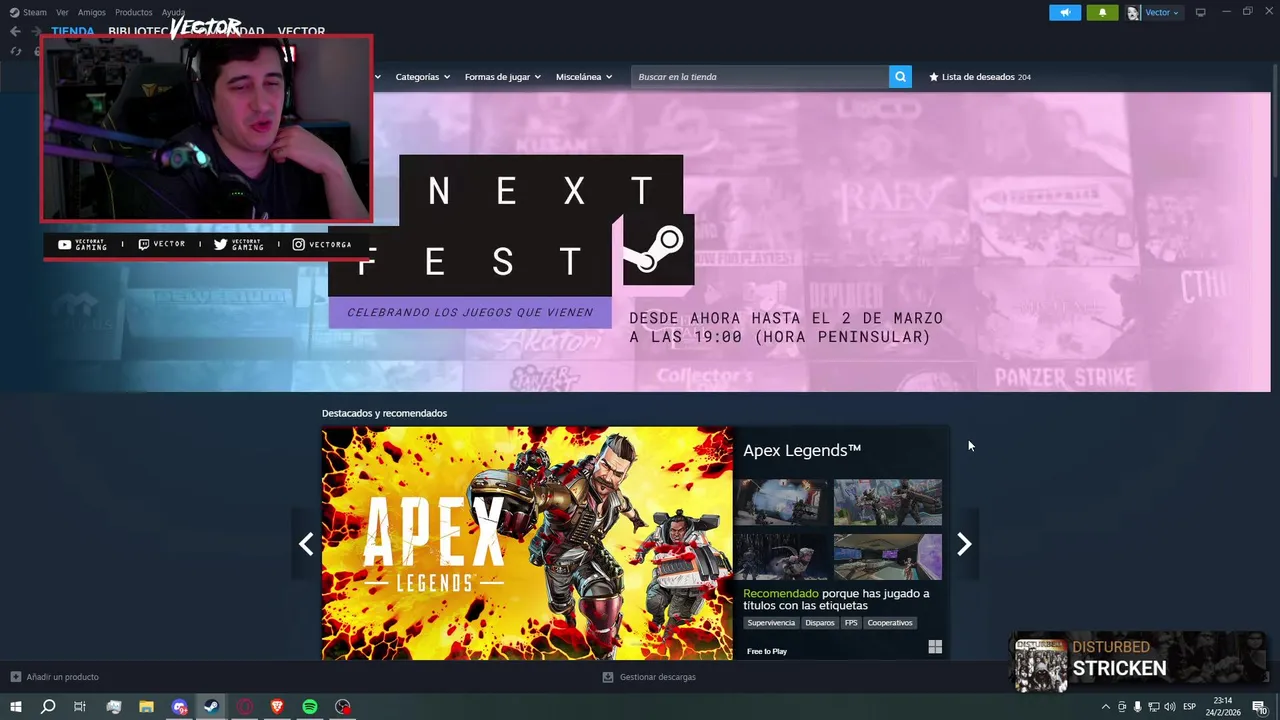Screen dimensions: 1280x720
Task: Go to the TIENDA tab
Action: coord(73,31)
